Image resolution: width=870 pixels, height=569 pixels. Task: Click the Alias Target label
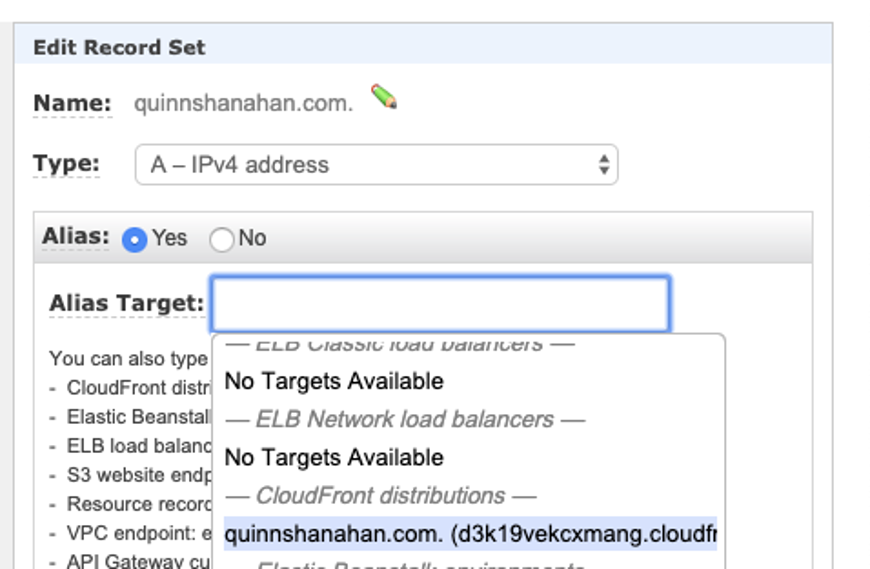126,303
